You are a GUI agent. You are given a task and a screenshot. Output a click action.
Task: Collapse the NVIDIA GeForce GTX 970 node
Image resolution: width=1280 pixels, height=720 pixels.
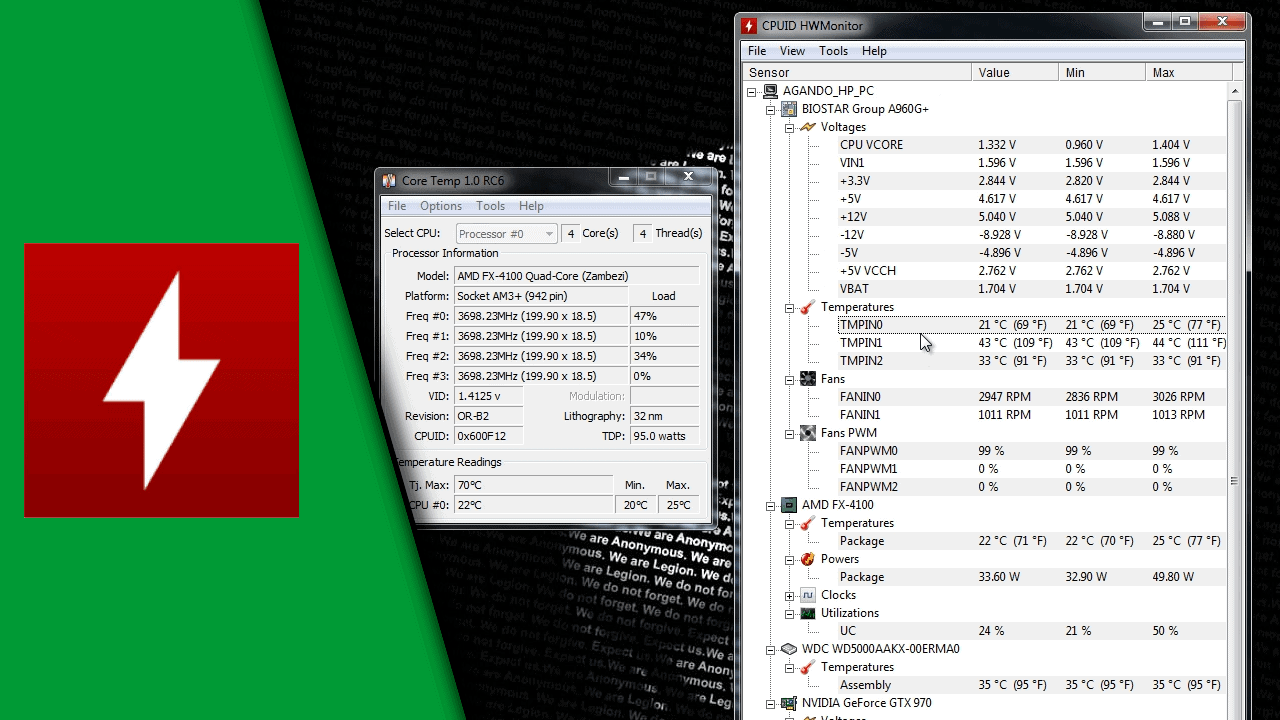click(x=771, y=703)
